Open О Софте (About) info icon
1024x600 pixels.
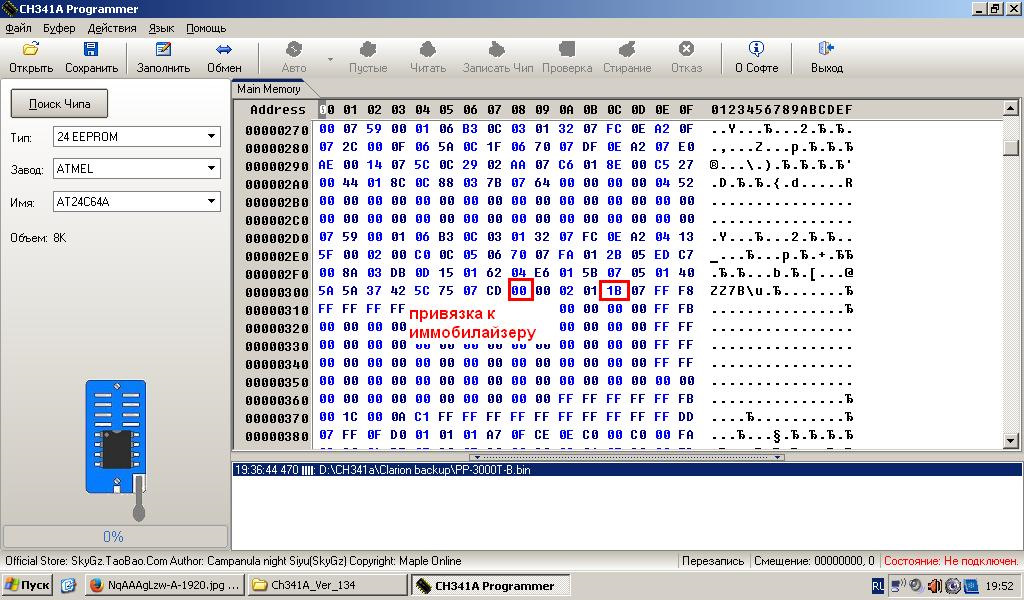coord(756,49)
